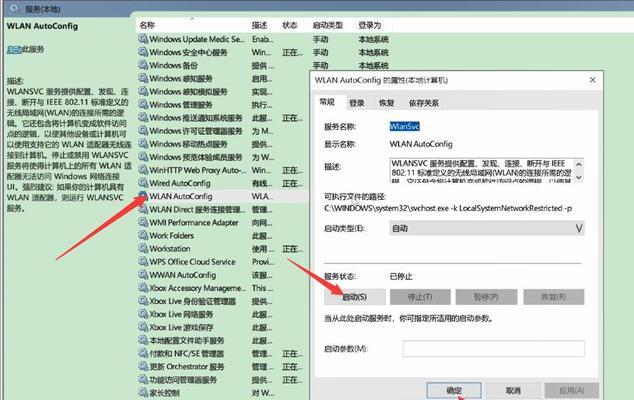The width and height of the screenshot is (634, 400).
Task: Click gear icon beside Wired AutoConfig
Action: click(143, 183)
